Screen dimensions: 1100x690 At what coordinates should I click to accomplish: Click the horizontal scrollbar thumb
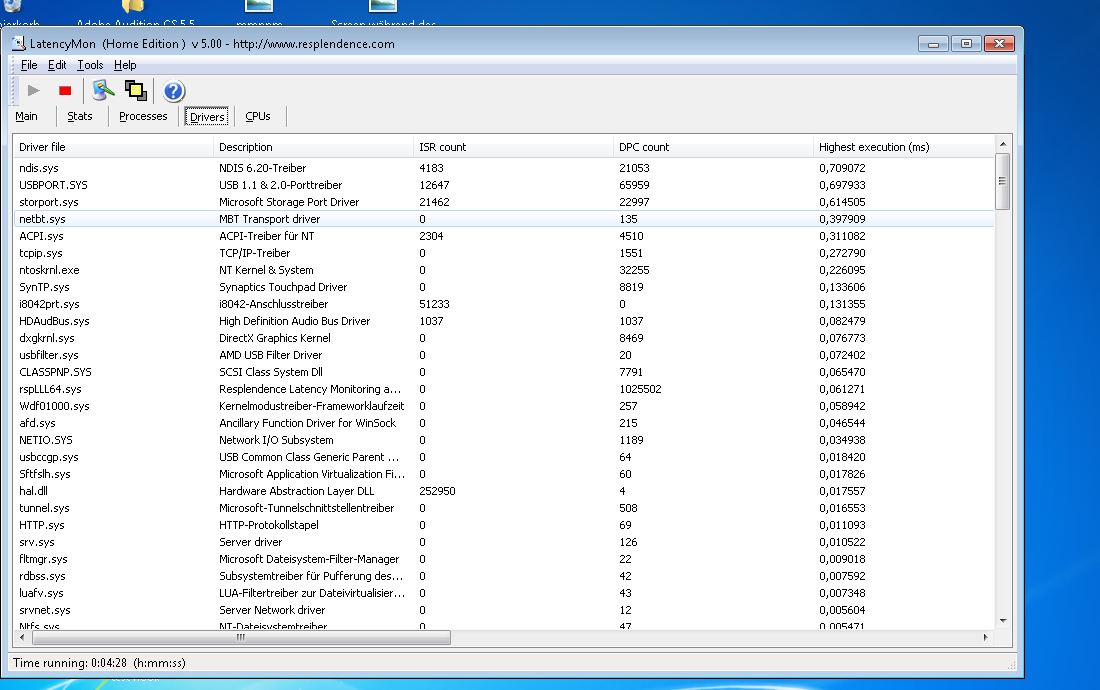point(241,637)
